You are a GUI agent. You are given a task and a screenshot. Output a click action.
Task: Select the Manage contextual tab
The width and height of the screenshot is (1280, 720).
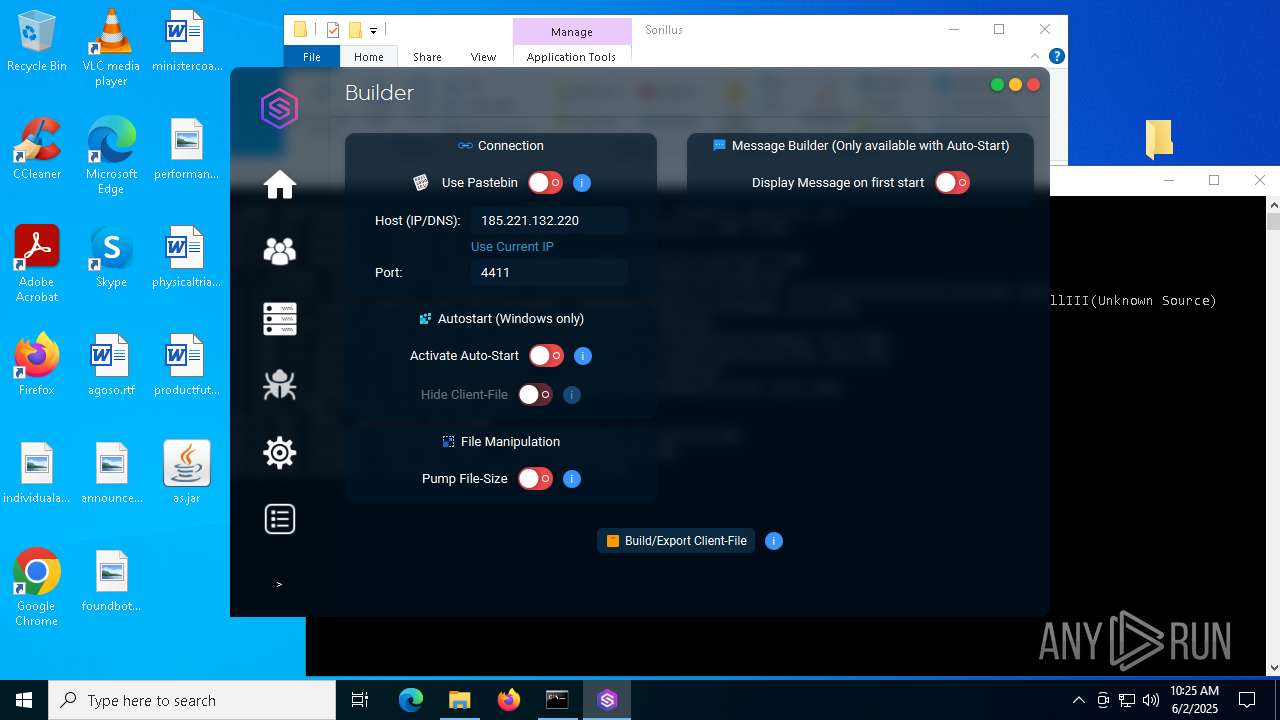(572, 32)
